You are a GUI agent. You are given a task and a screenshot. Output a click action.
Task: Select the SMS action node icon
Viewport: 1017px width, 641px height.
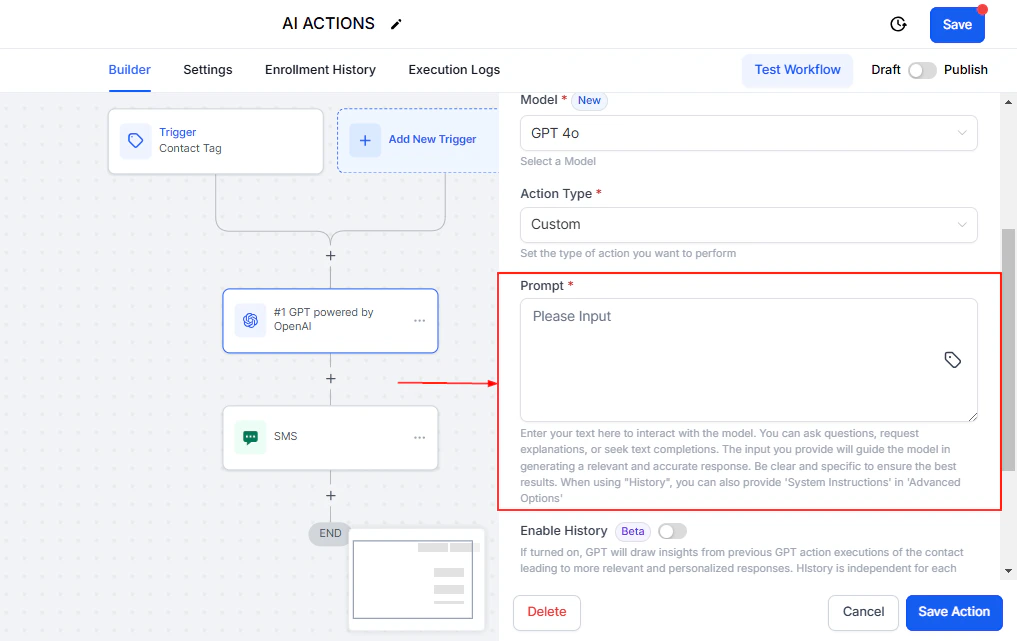[250, 436]
